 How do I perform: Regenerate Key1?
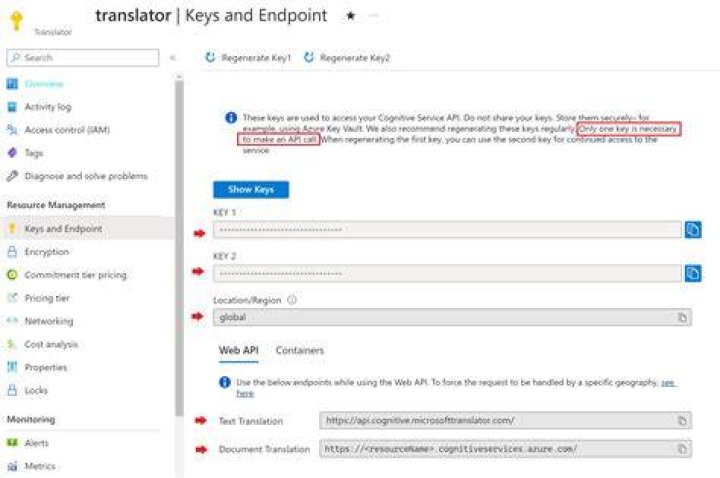pos(248,57)
